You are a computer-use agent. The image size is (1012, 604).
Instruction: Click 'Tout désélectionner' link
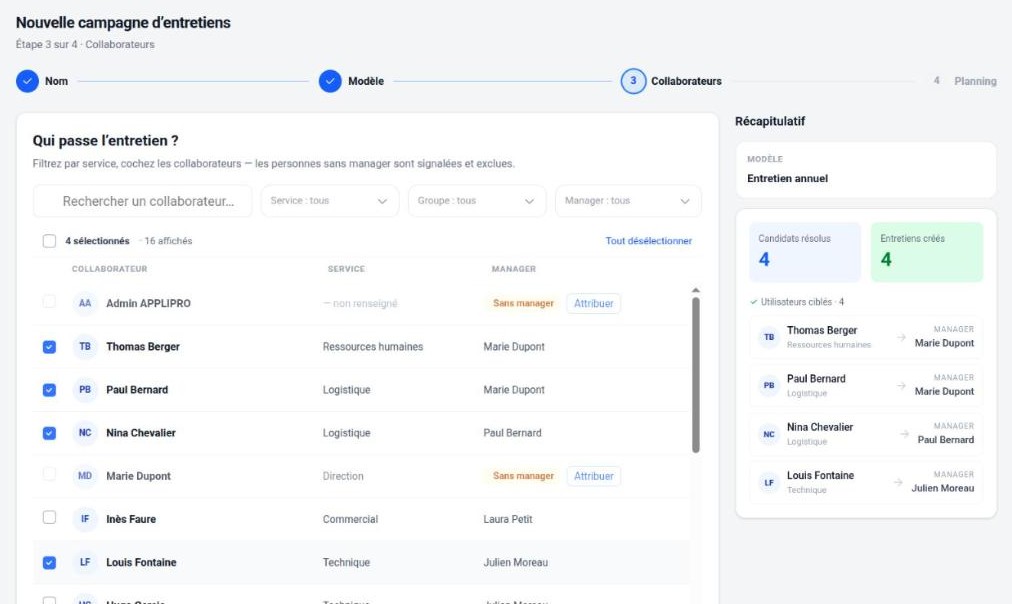[x=649, y=241]
